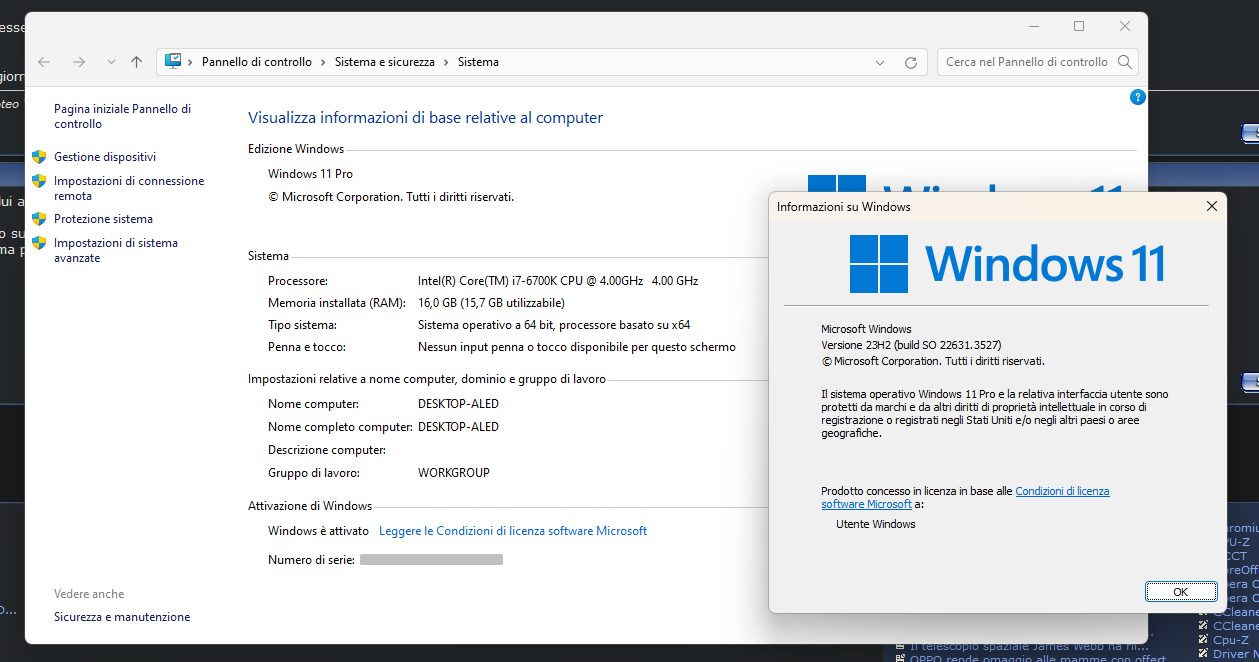Click the Nessun input penna o tocco value
The height and width of the screenshot is (662, 1259).
tap(577, 347)
